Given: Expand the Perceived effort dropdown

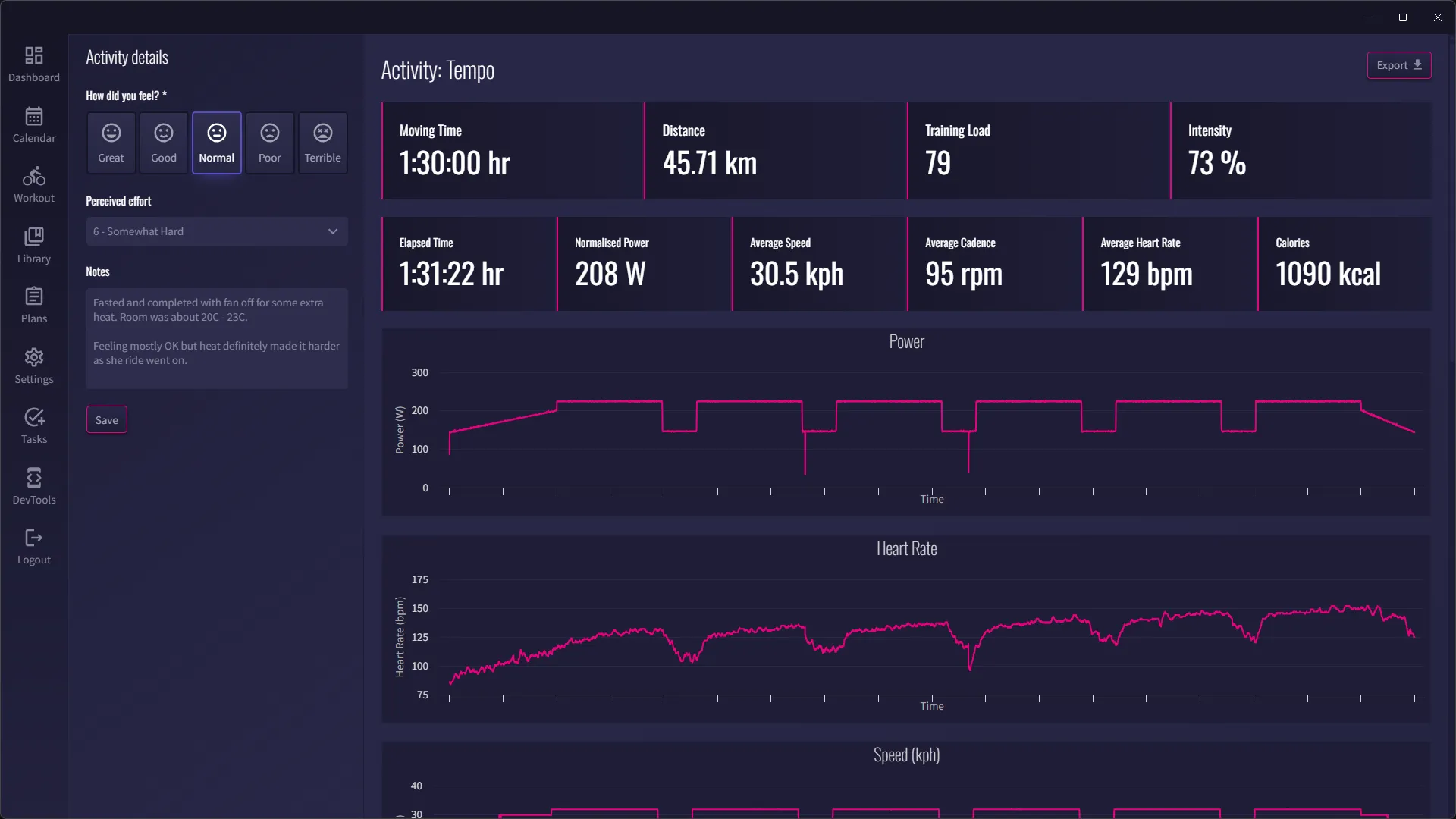Looking at the screenshot, I should (205, 231).
